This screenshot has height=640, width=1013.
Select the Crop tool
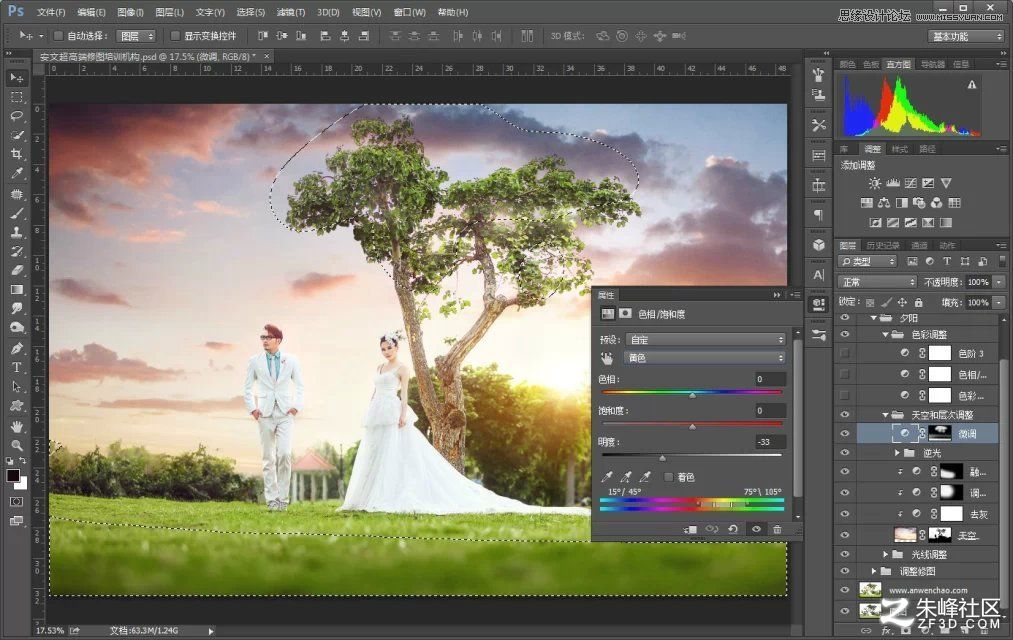pos(16,154)
